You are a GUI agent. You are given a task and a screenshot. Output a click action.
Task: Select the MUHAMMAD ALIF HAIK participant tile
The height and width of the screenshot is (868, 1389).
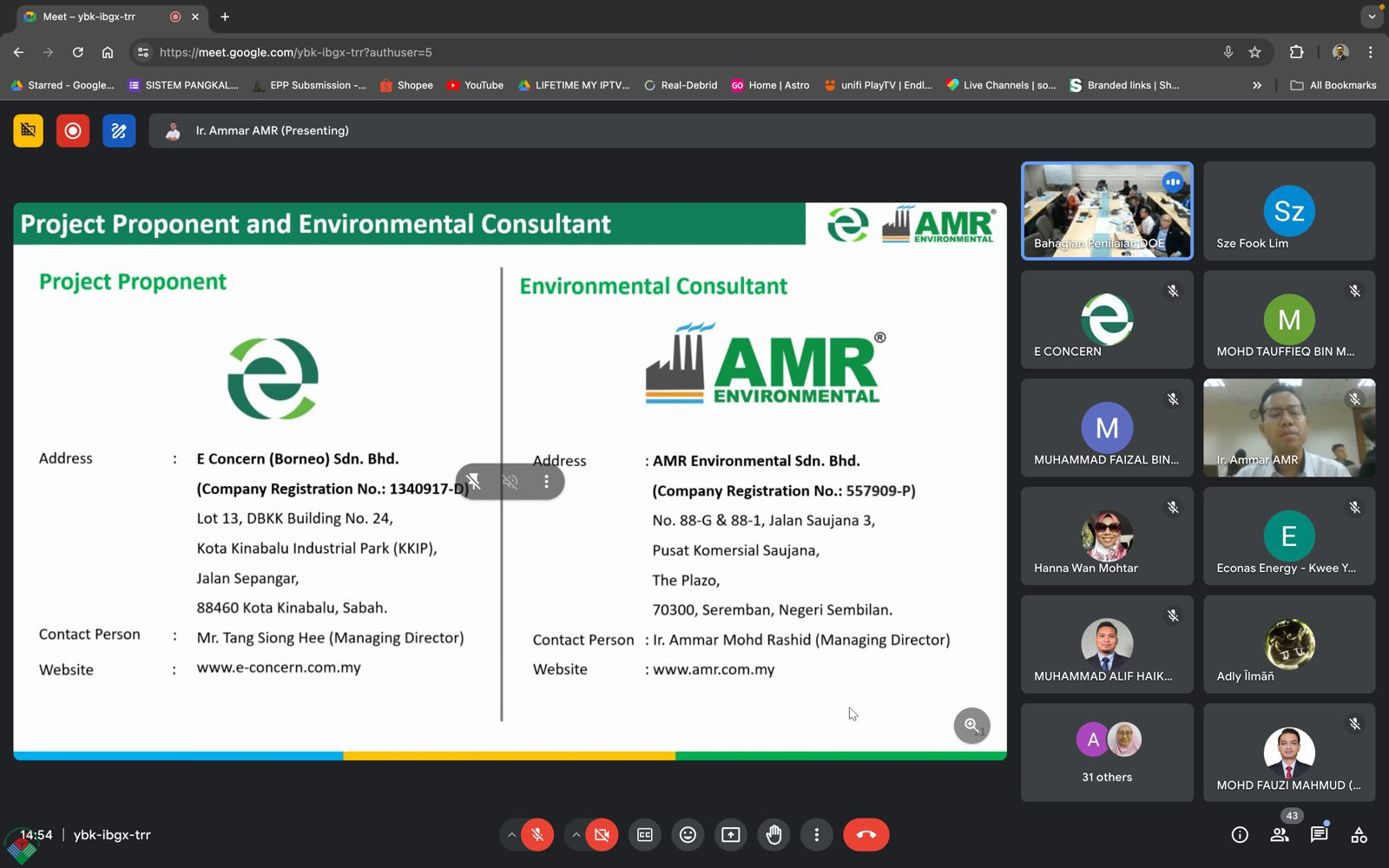tap(1107, 644)
